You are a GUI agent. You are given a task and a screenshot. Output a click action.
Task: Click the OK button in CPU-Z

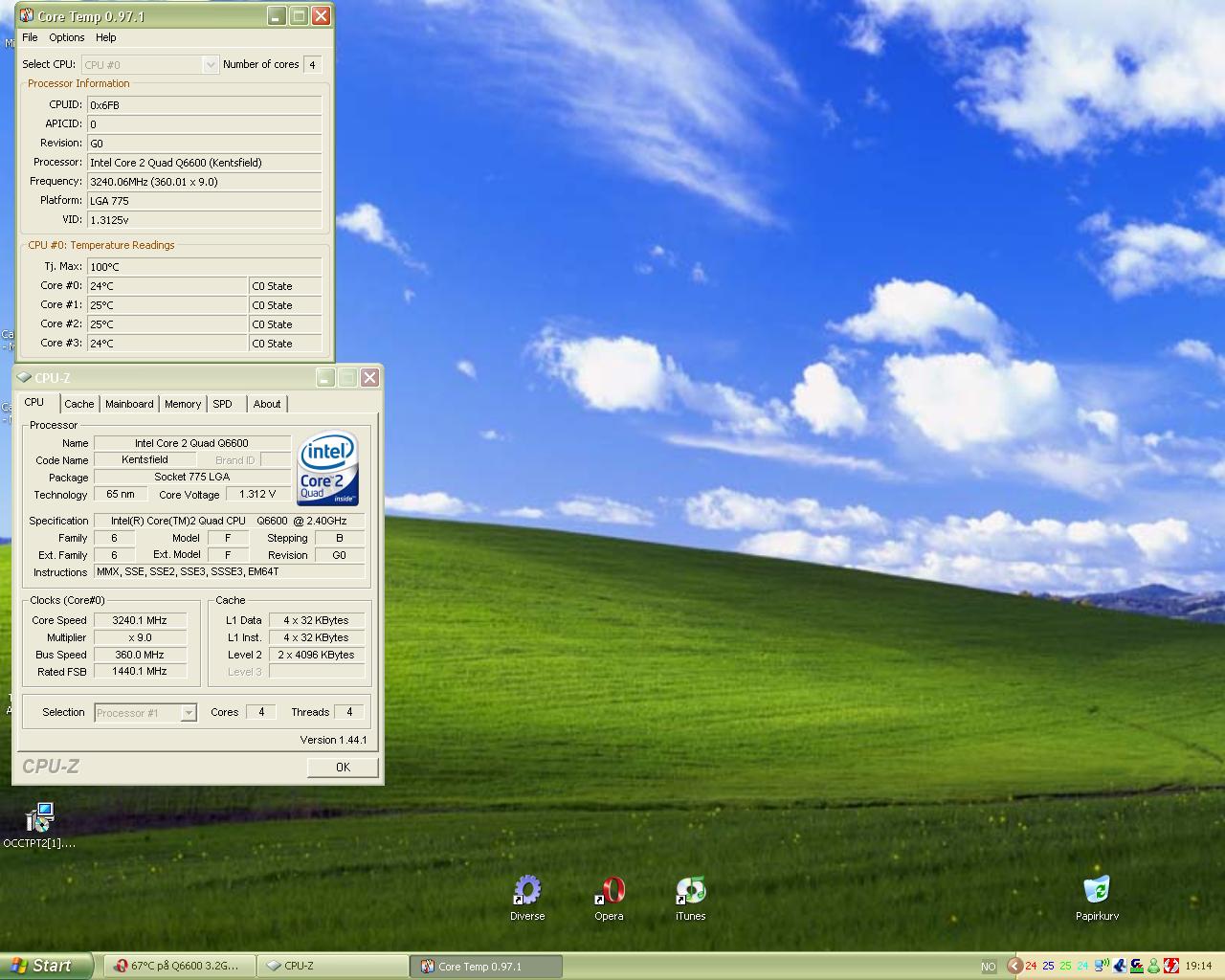point(343,767)
